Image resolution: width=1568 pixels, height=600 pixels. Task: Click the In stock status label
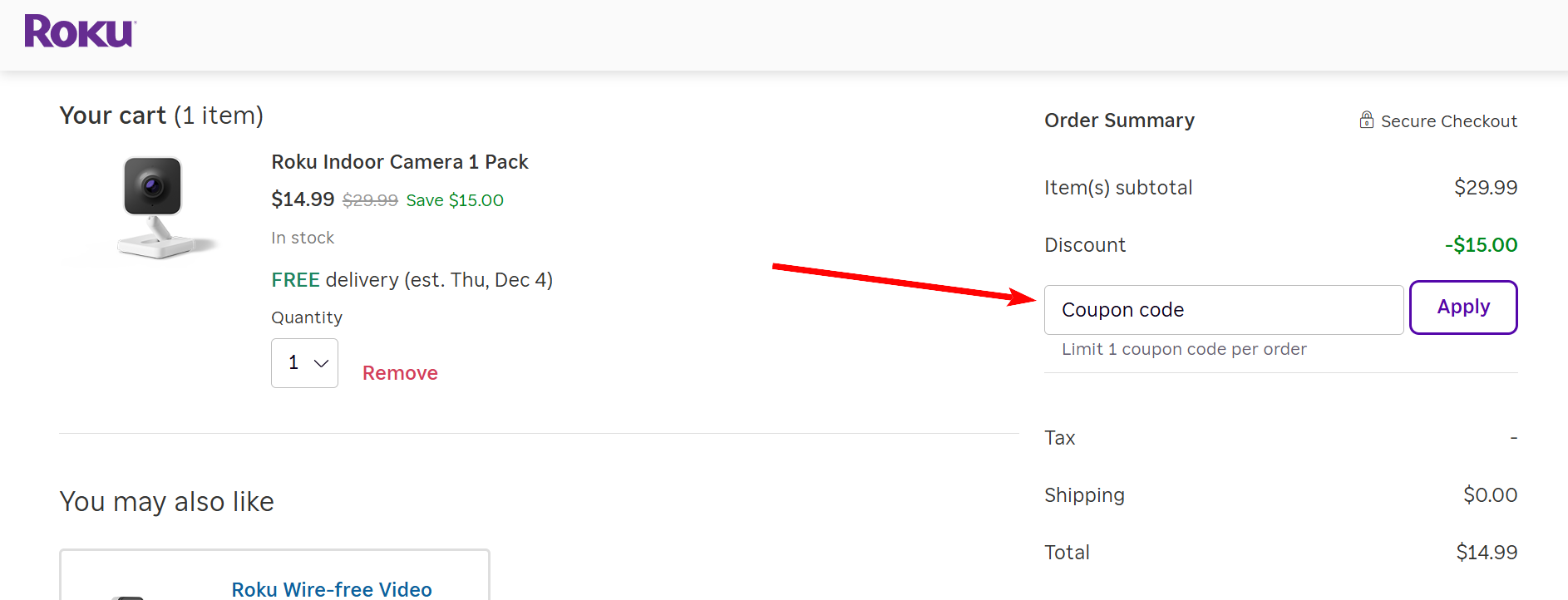[x=302, y=237]
